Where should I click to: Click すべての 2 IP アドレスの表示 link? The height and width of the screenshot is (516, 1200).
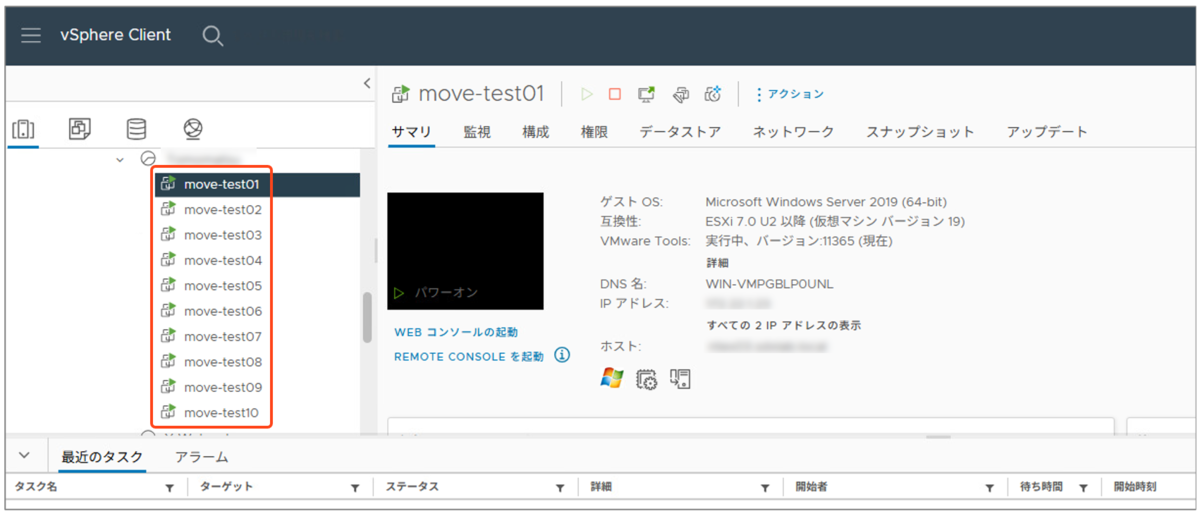(783, 325)
